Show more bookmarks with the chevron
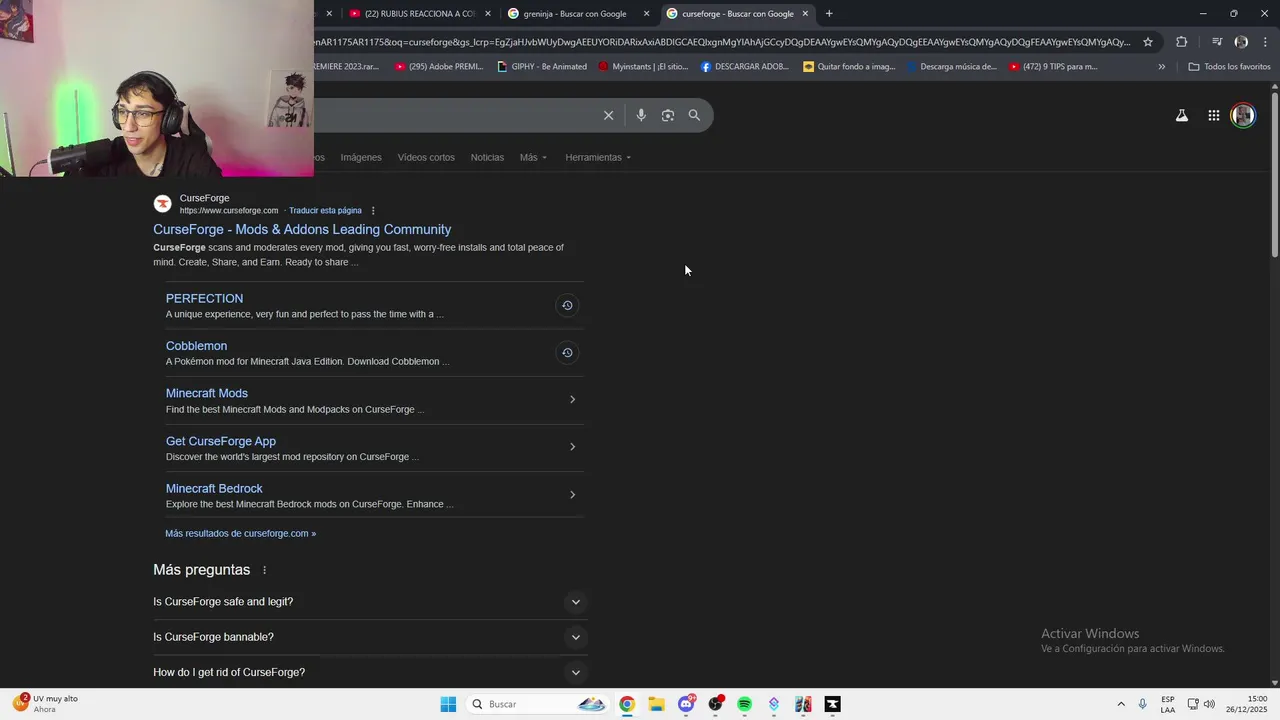Viewport: 1280px width, 720px height. pyautogui.click(x=1161, y=67)
